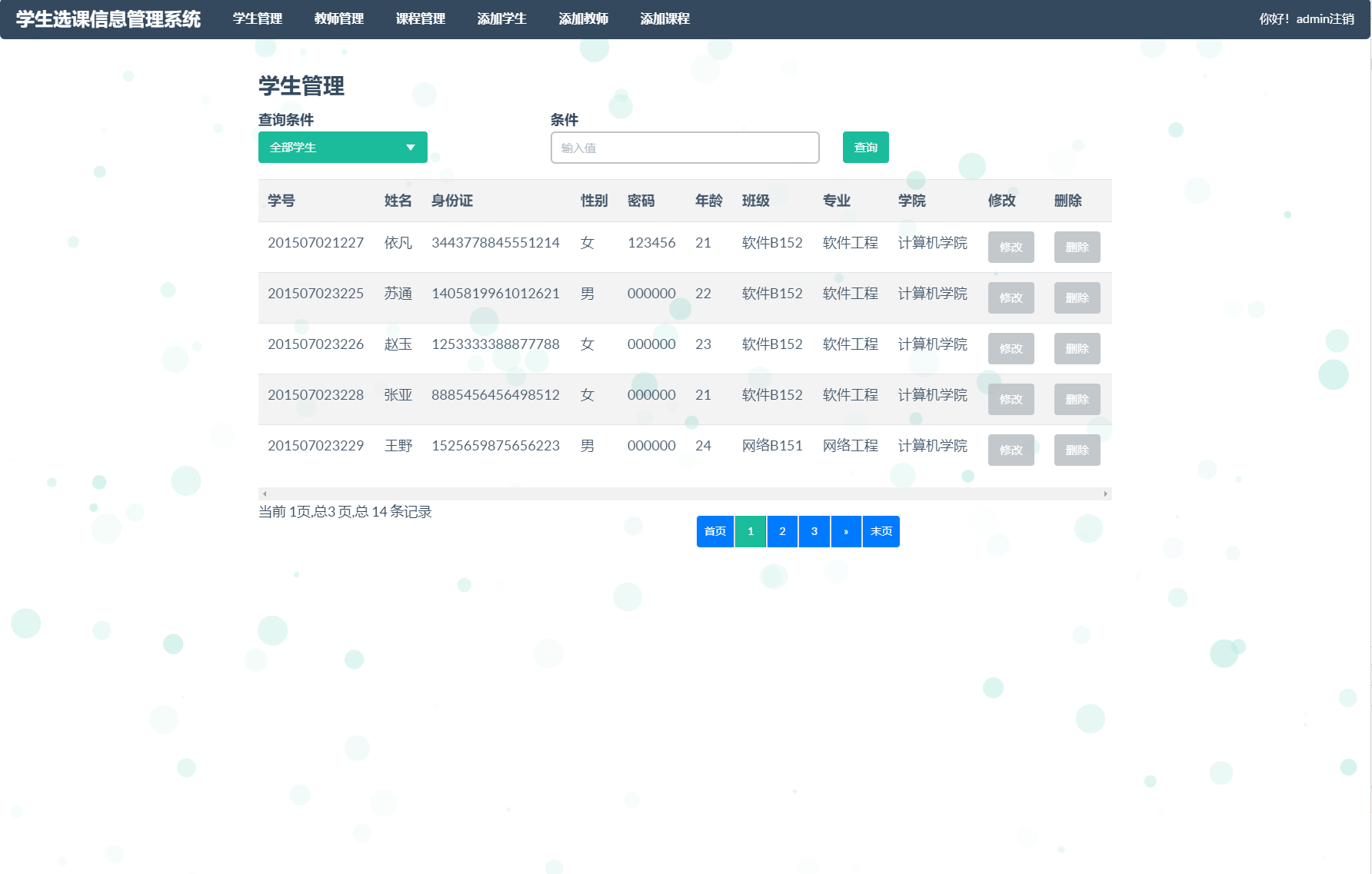Click the 首页 first page button
The image size is (1372, 874).
[x=714, y=530]
